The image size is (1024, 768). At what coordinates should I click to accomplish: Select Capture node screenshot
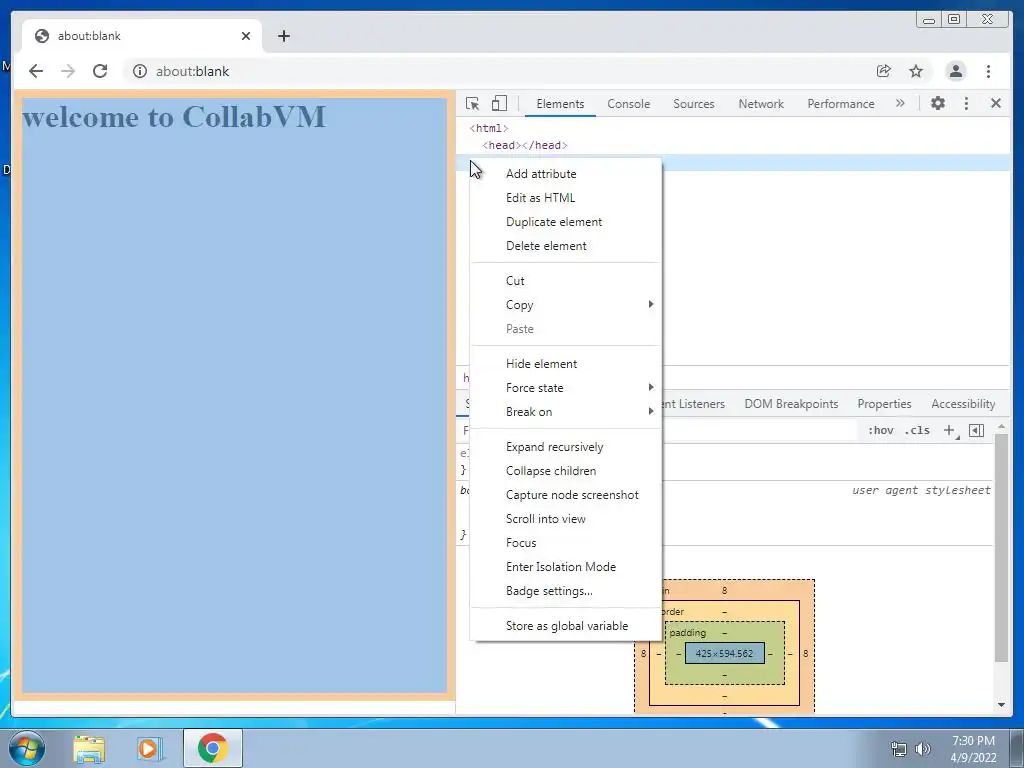pyautogui.click(x=566, y=495)
